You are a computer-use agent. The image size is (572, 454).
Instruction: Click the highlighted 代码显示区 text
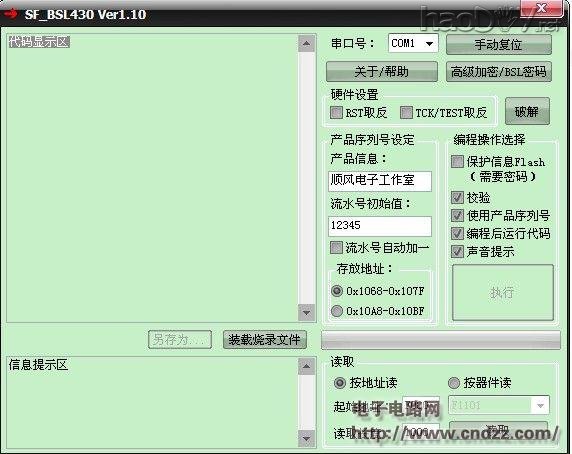pyautogui.click(x=39, y=42)
